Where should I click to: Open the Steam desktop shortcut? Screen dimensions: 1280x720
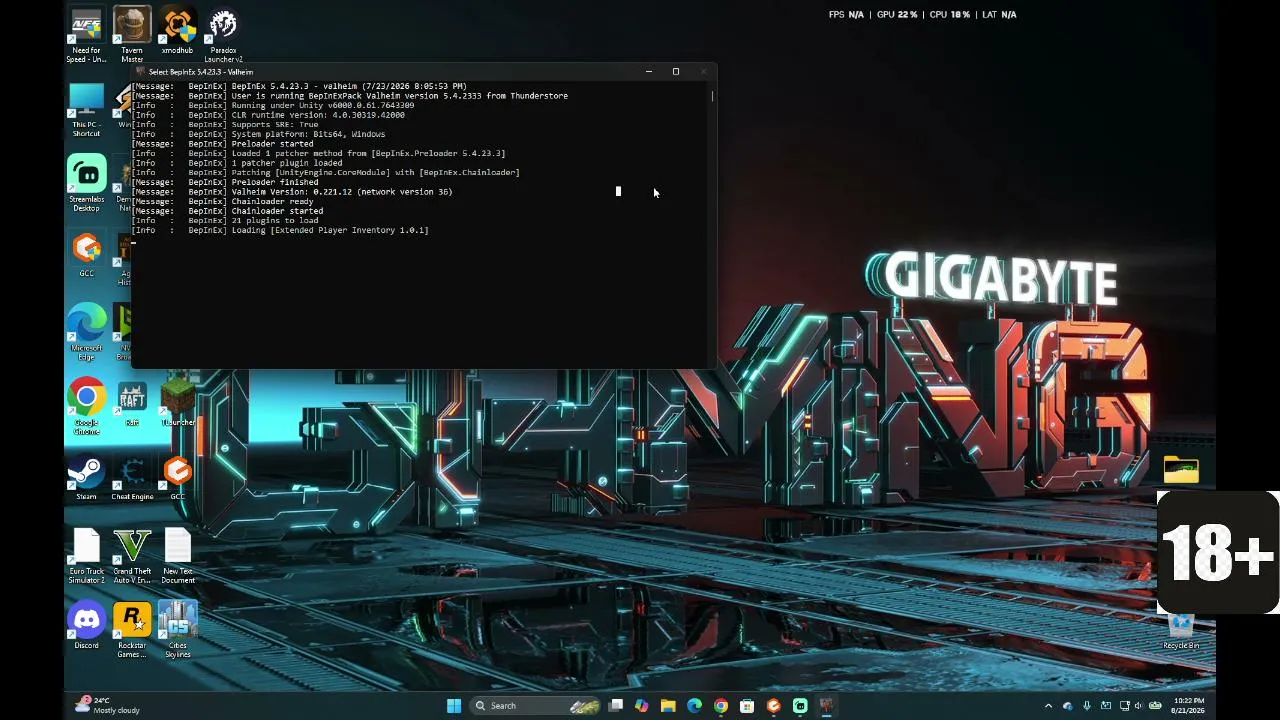coord(86,478)
